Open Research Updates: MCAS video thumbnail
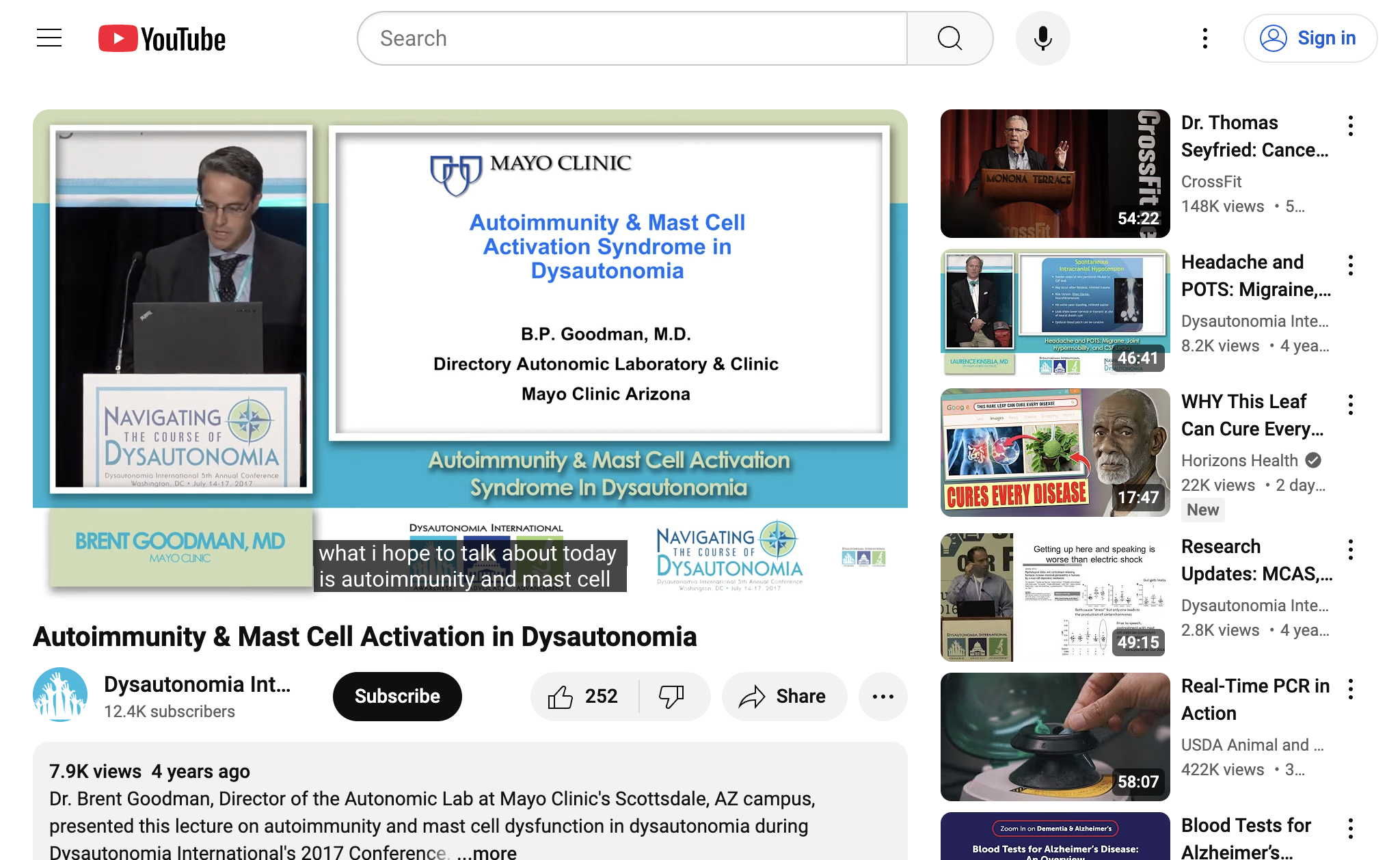Screen dimensions: 1400x860 (1055, 597)
